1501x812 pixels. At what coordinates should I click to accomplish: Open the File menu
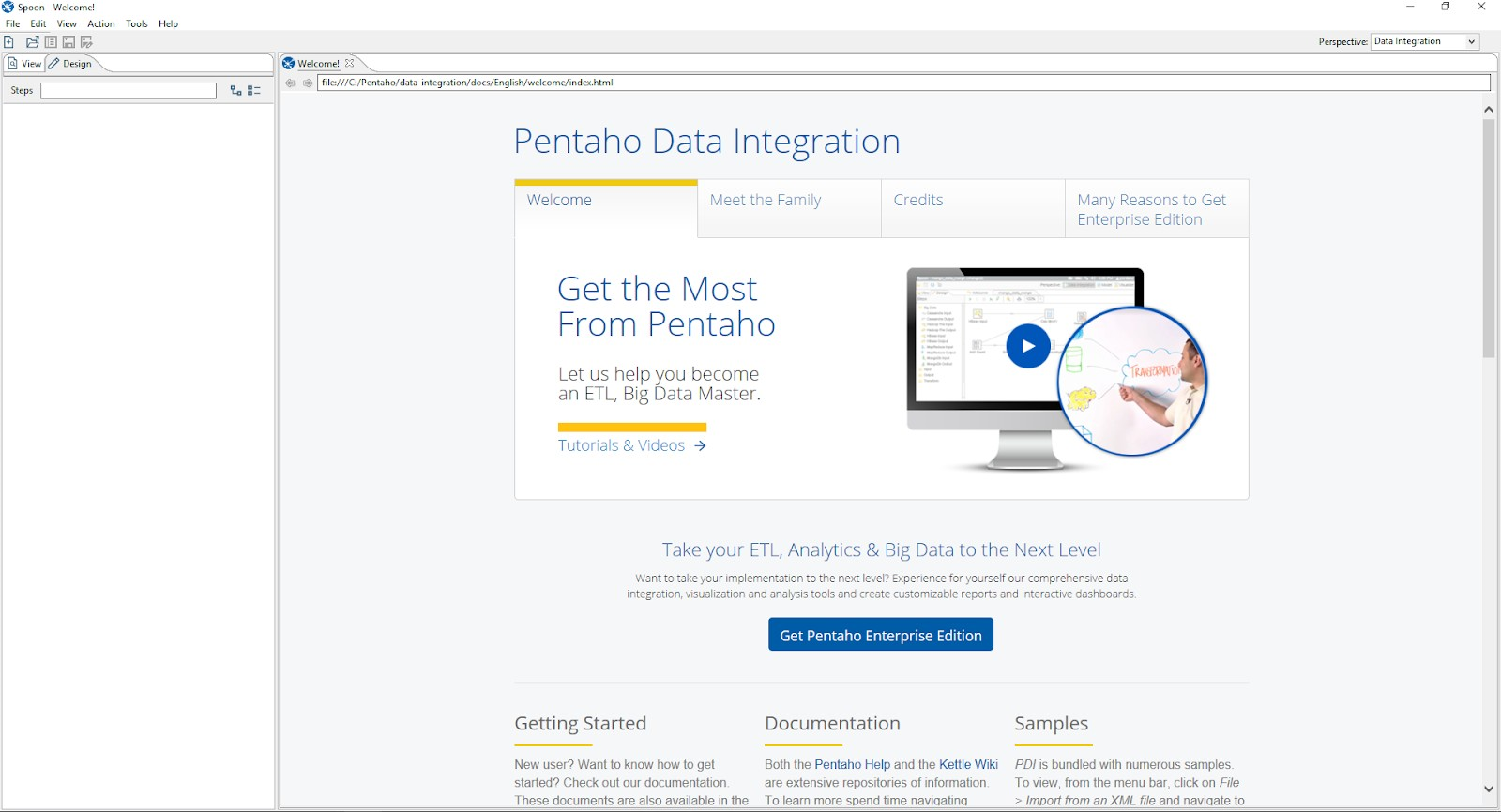(13, 24)
